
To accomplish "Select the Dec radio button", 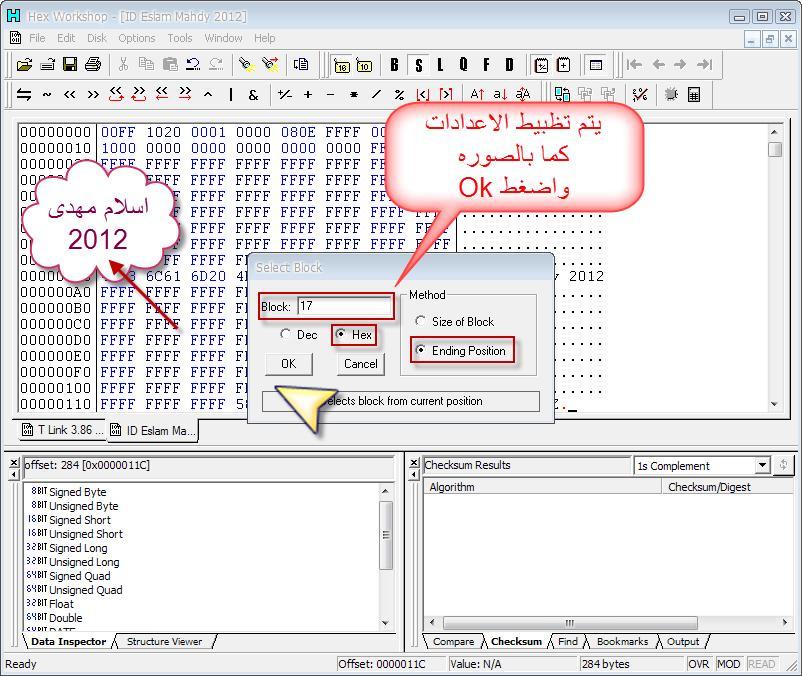I will [285, 334].
